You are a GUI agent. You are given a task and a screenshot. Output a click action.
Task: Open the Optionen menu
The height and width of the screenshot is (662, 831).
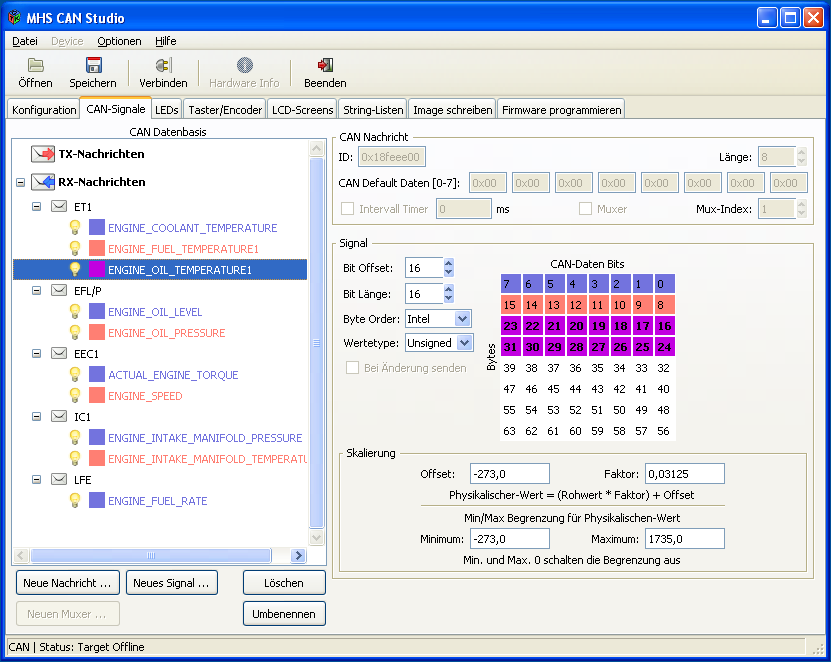pos(119,41)
